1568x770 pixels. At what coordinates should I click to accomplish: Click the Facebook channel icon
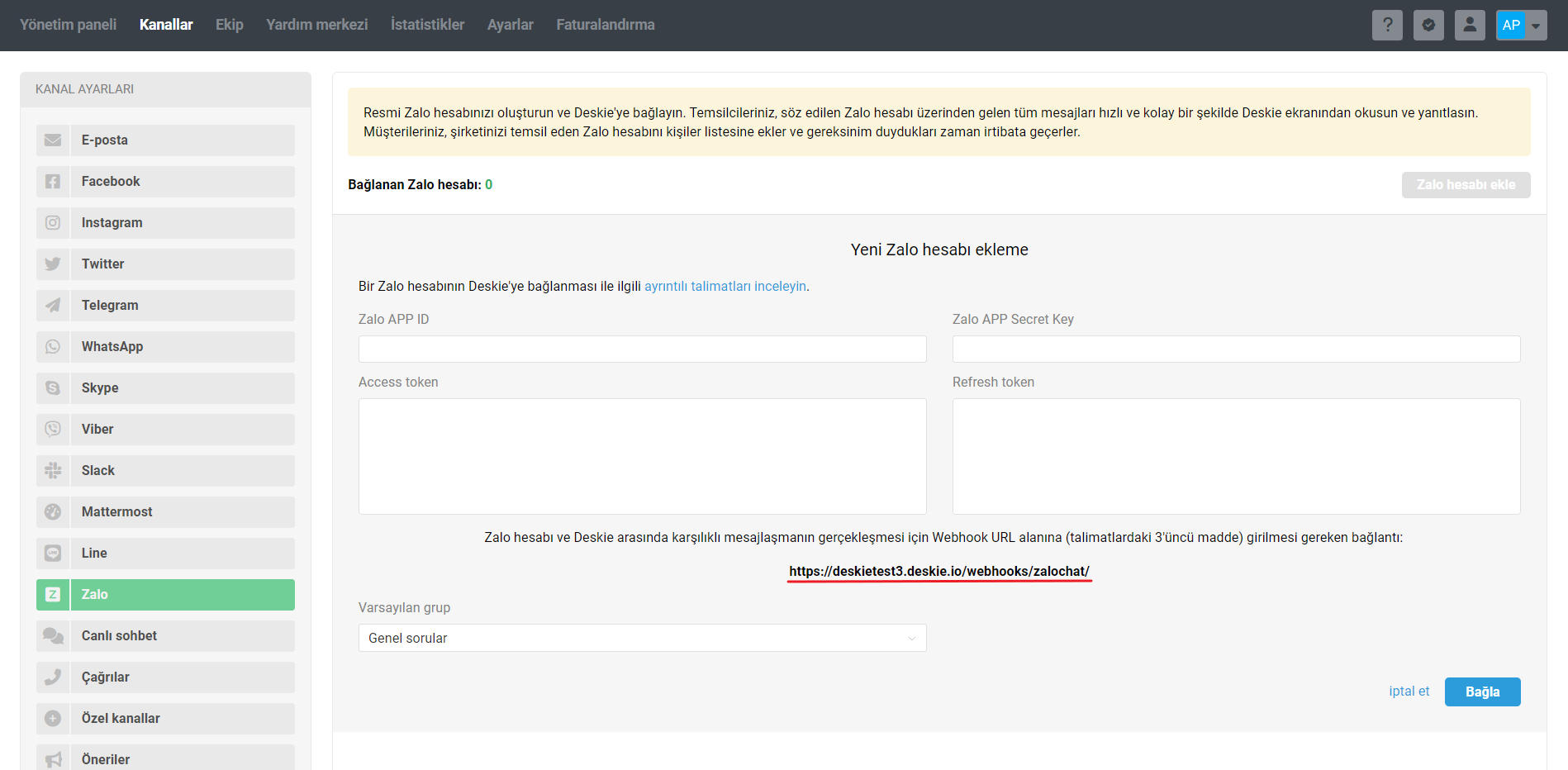pyautogui.click(x=53, y=182)
